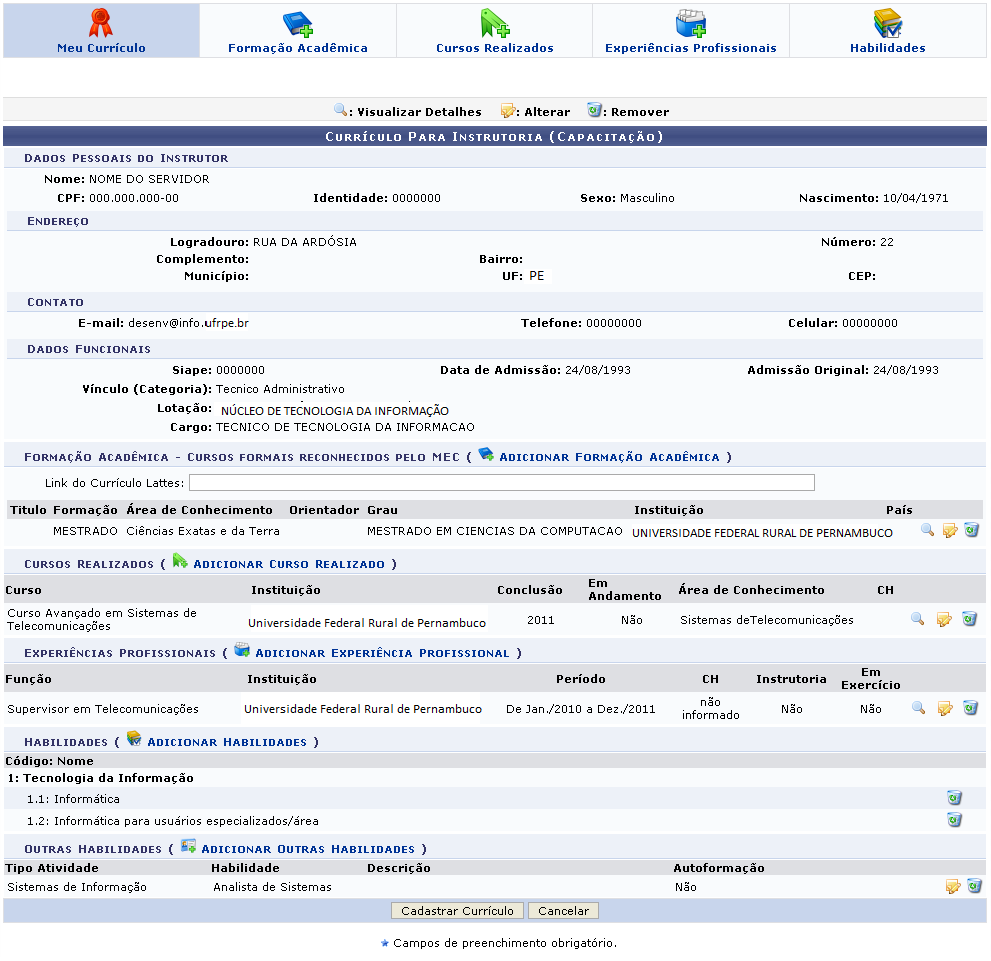Open the Meu Currículo tab
991x961 pixels.
101,31
